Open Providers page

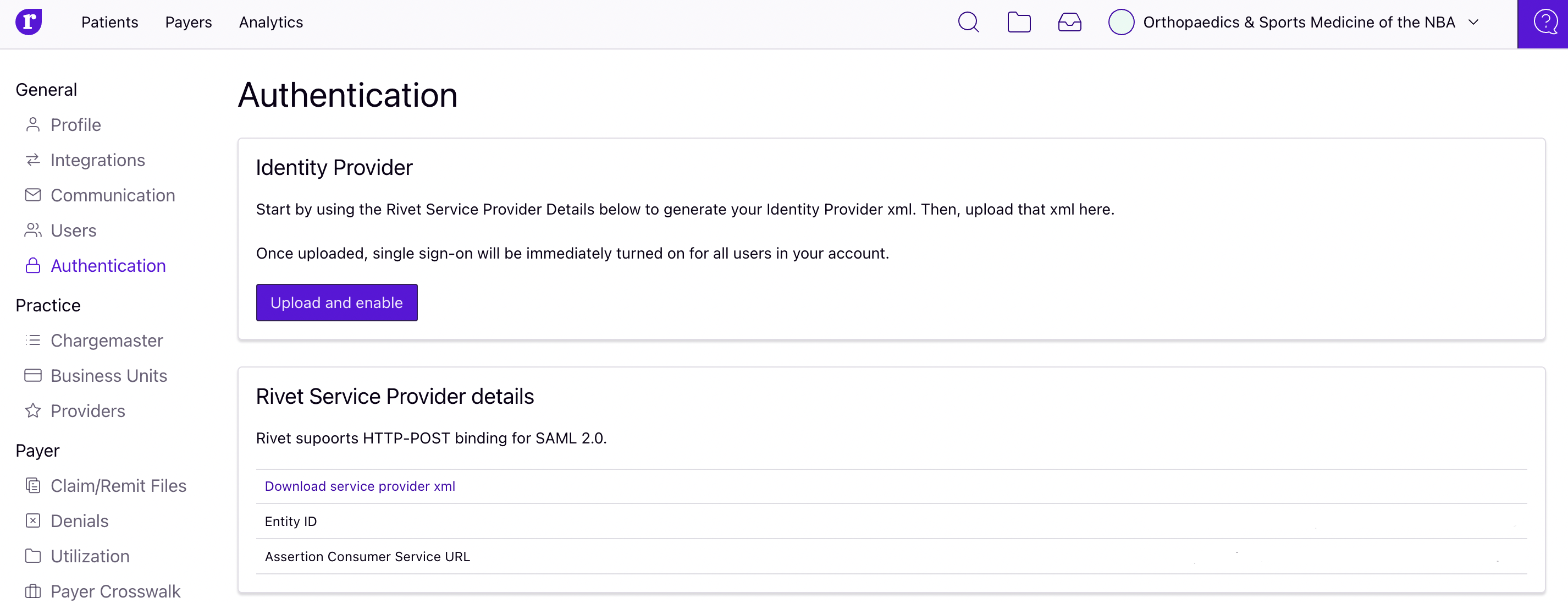click(x=87, y=410)
